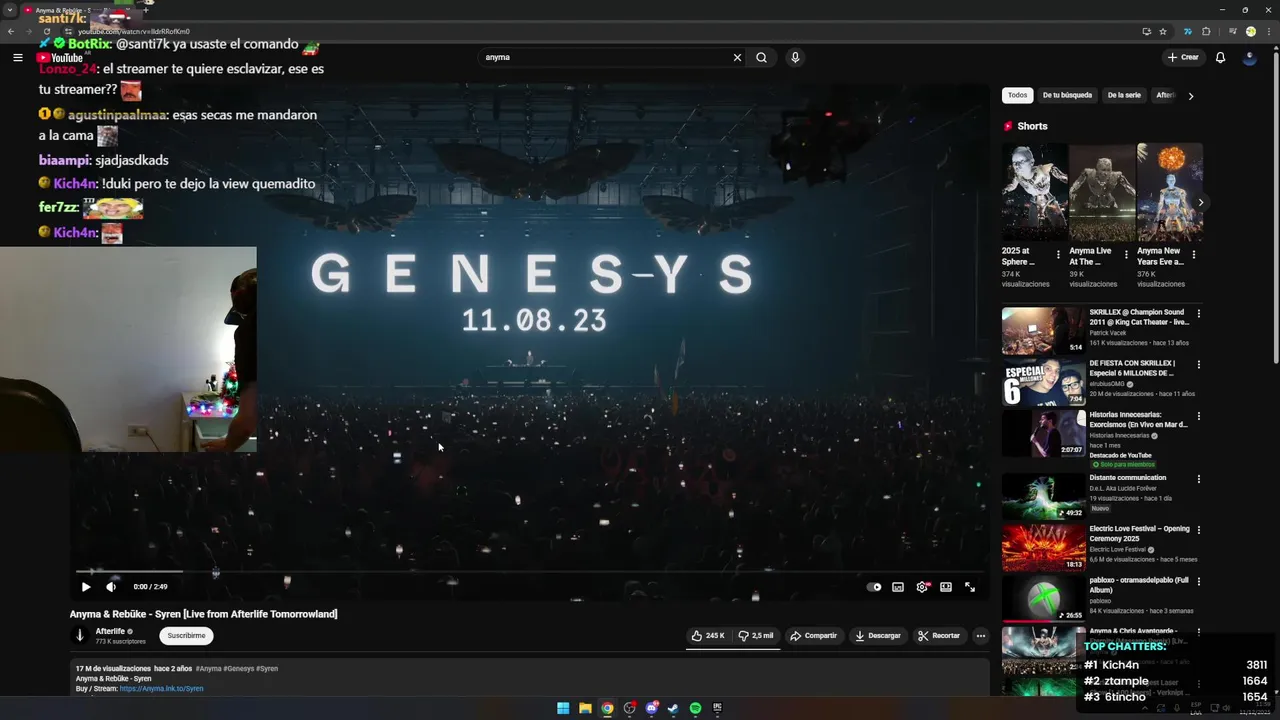Image resolution: width=1280 pixels, height=720 pixels.
Task: Open the Anyma New Years Eve short
Action: (x=1169, y=192)
